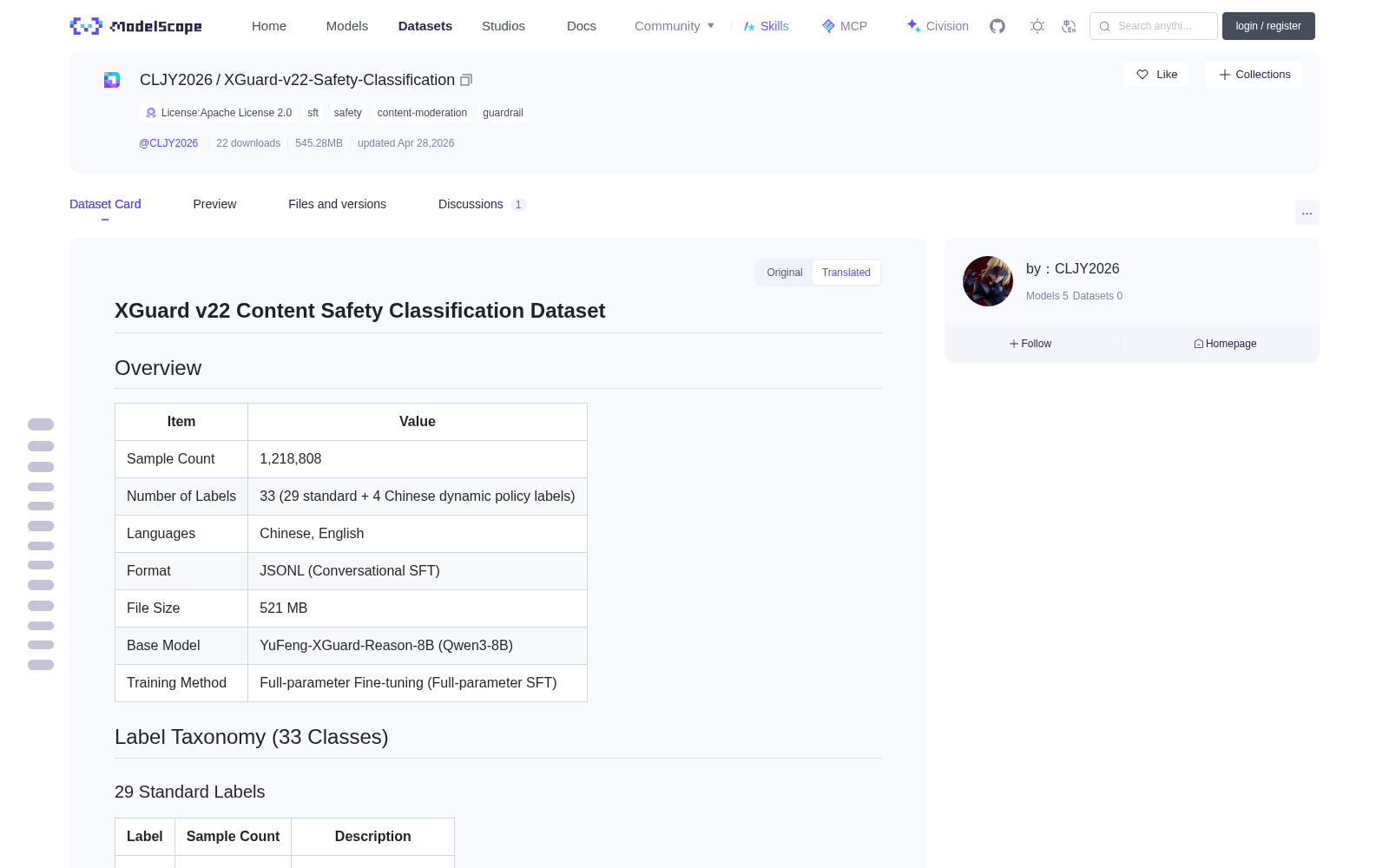Click the 29 Standard Labels subheading

(190, 792)
